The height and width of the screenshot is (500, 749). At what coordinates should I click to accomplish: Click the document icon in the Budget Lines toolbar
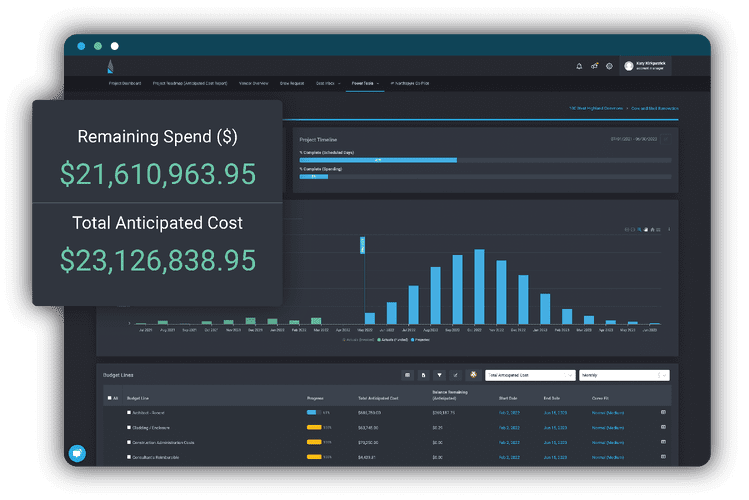coord(423,375)
